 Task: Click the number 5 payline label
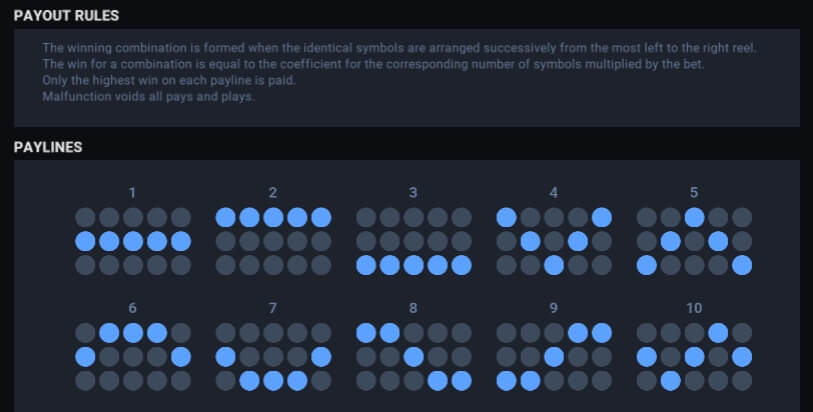[694, 193]
